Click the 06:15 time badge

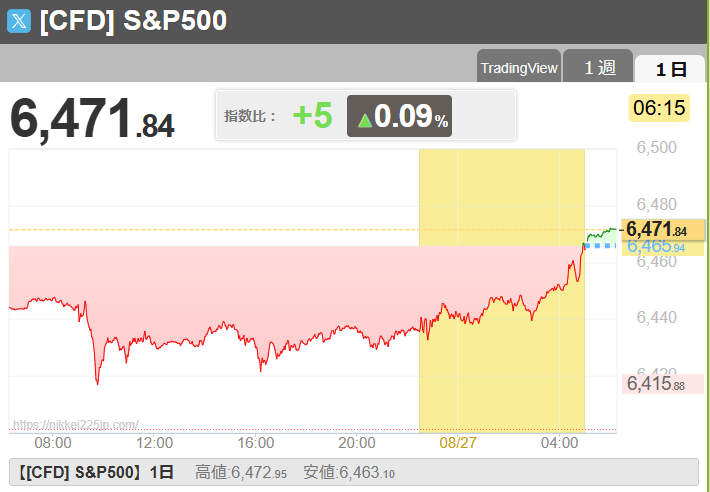659,108
